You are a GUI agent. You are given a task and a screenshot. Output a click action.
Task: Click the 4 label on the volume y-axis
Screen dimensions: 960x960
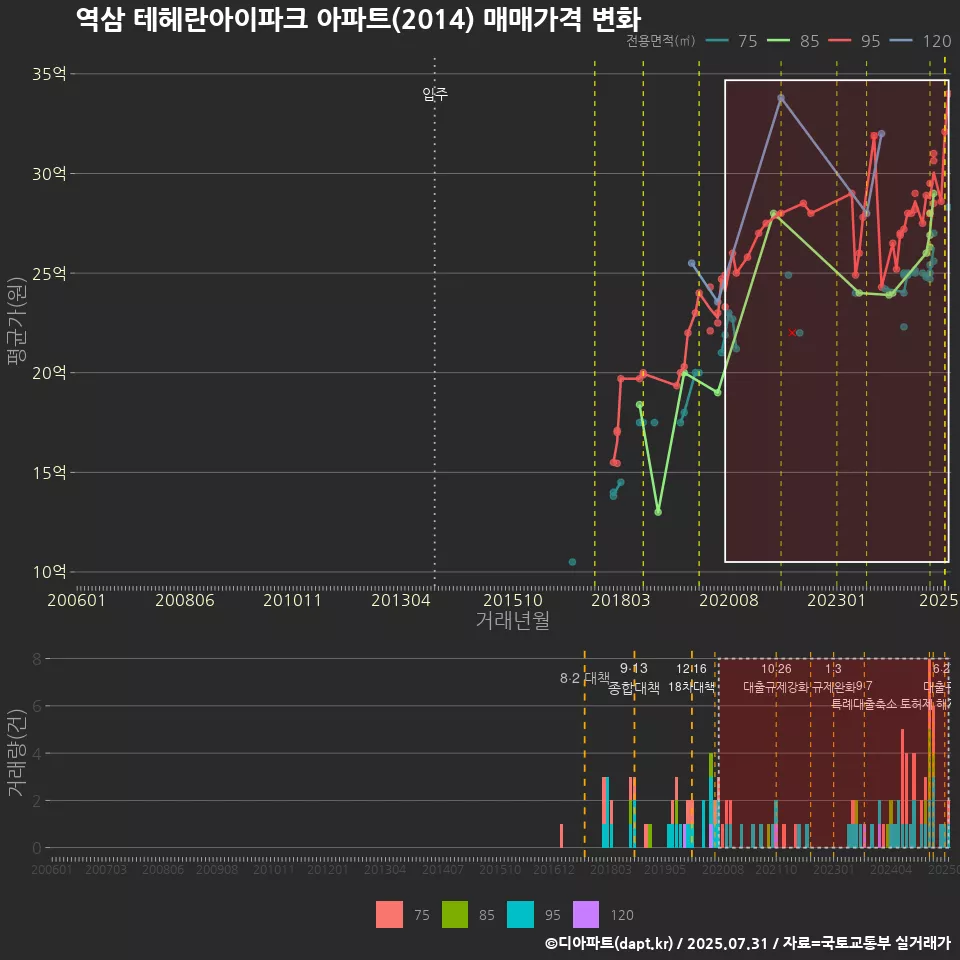click(37, 754)
